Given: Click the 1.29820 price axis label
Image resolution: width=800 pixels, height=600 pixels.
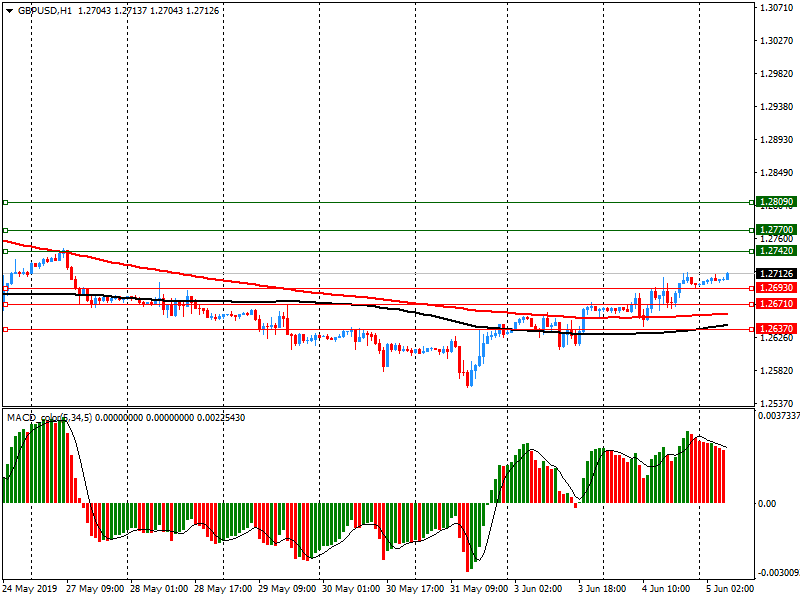Looking at the screenshot, I should (777, 74).
